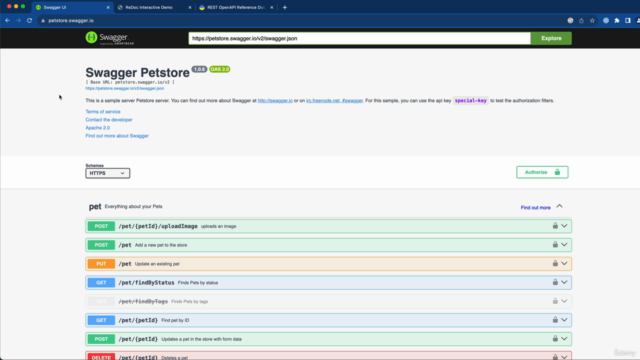Viewport: 640px width, 360px height.
Task: Open the http://swagger.io link
Action: 275,100
